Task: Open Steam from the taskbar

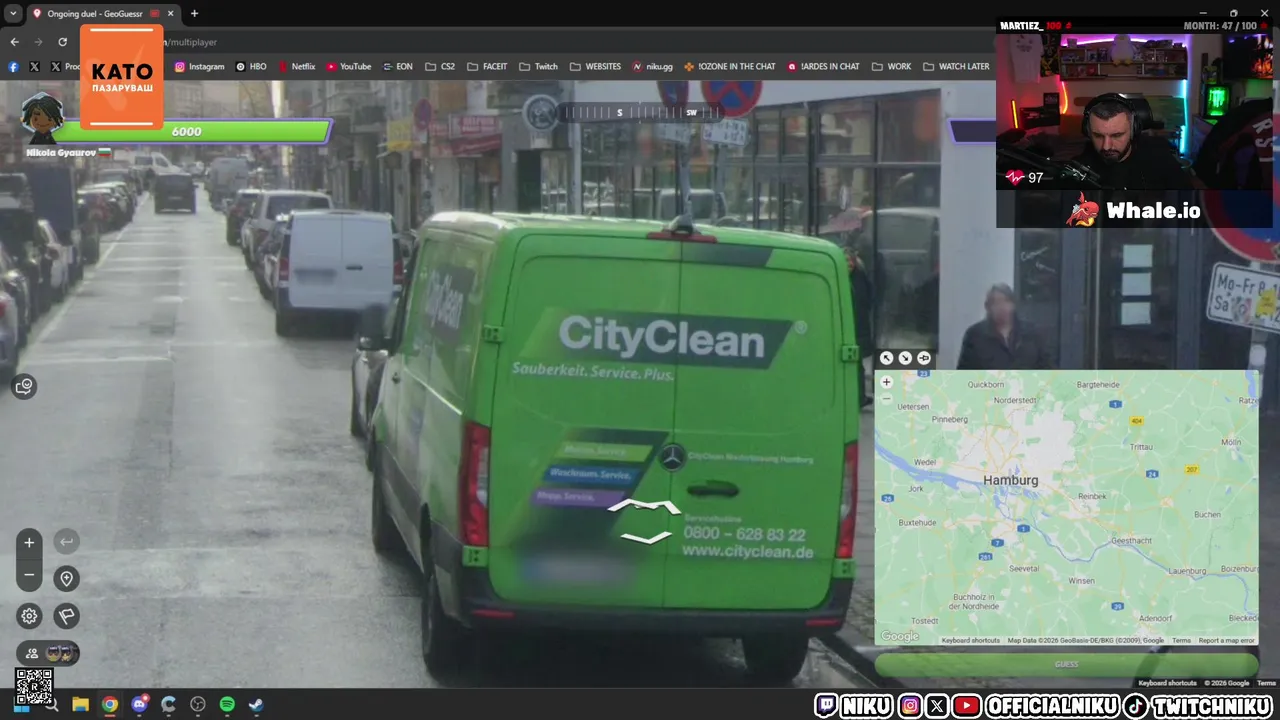Action: tap(256, 705)
